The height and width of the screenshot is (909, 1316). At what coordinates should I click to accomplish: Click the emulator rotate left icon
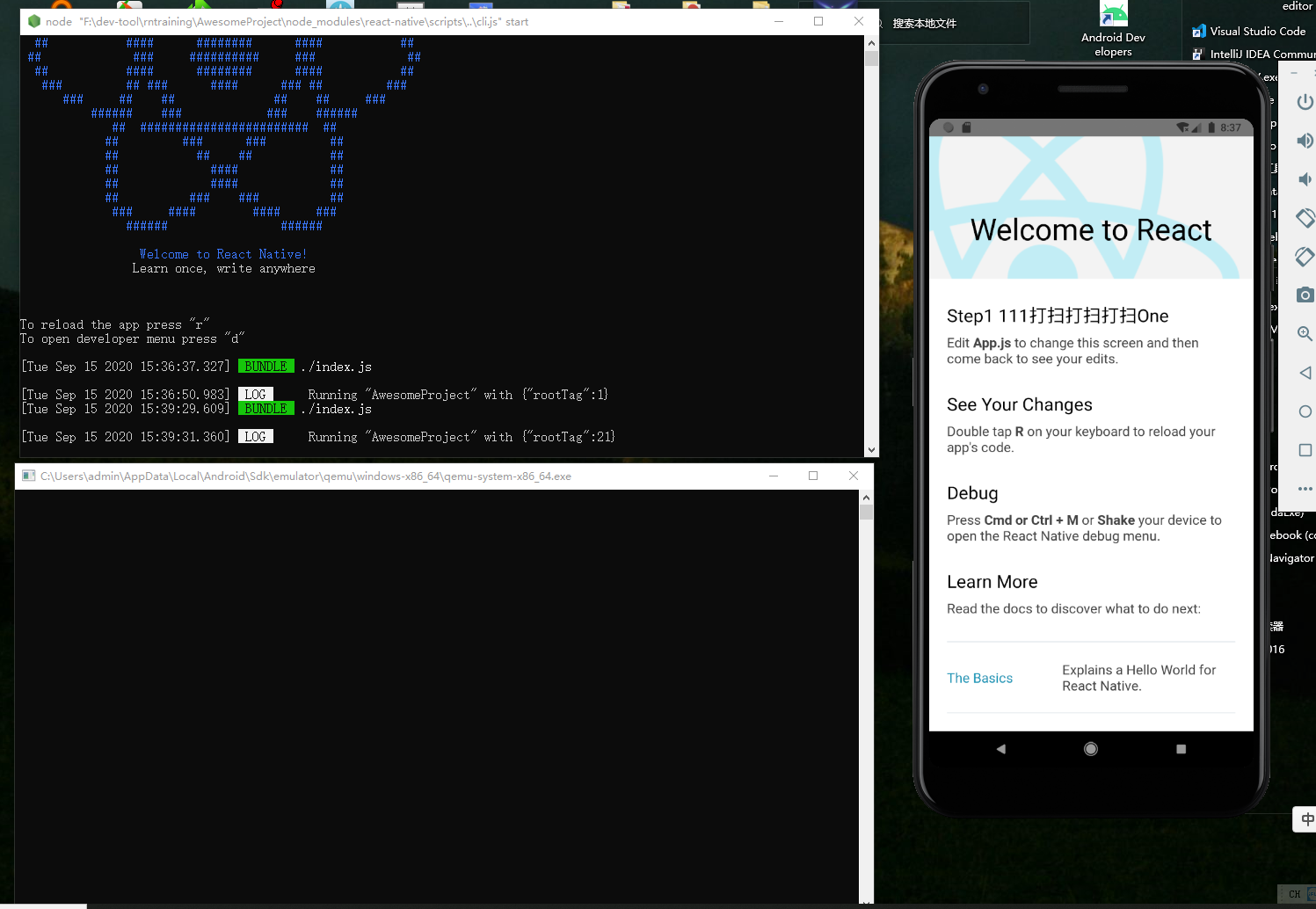(x=1305, y=217)
